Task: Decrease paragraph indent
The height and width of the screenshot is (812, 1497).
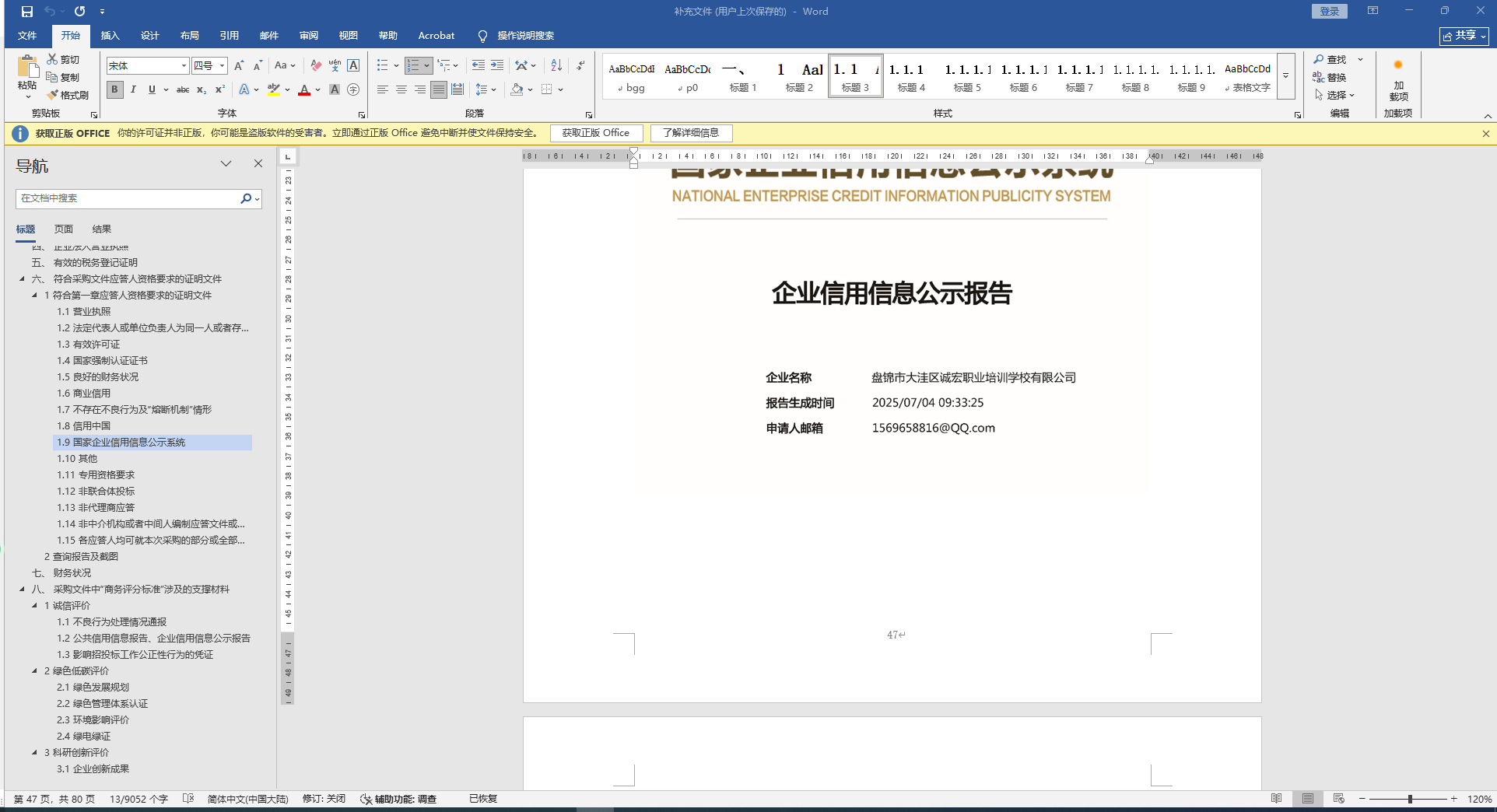Action: (x=479, y=65)
